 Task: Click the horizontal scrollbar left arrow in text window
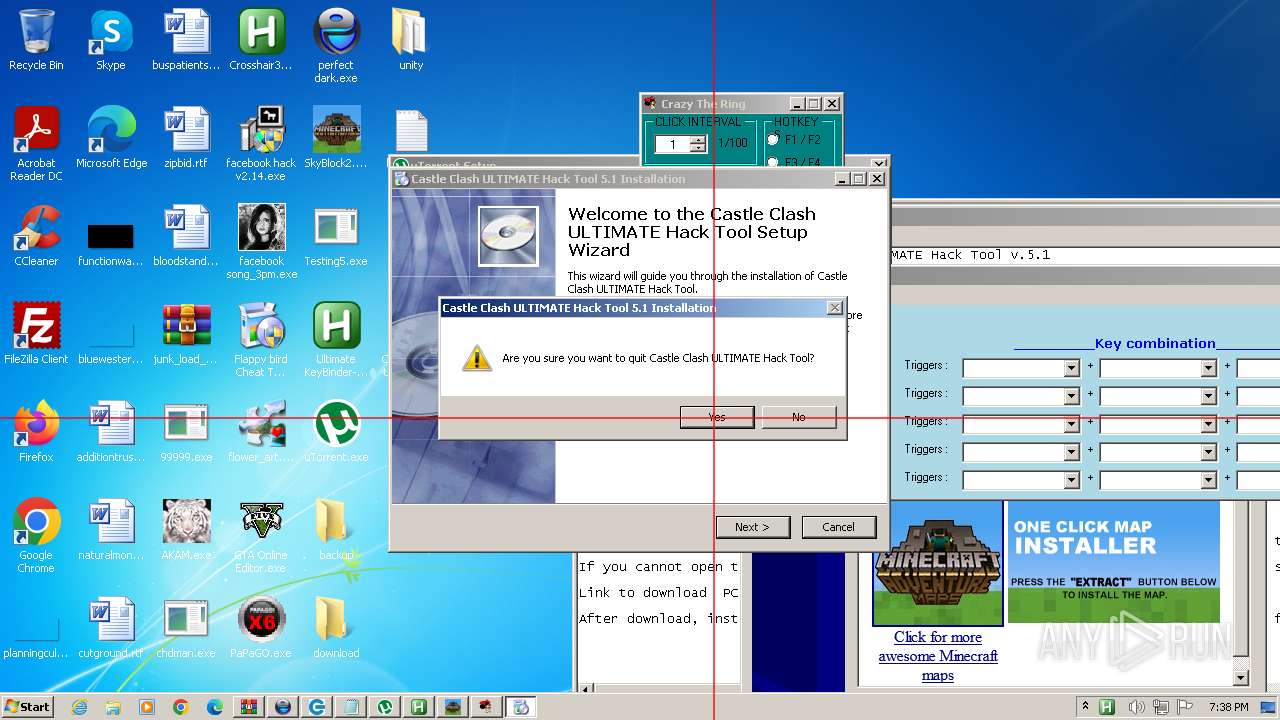tap(586, 687)
